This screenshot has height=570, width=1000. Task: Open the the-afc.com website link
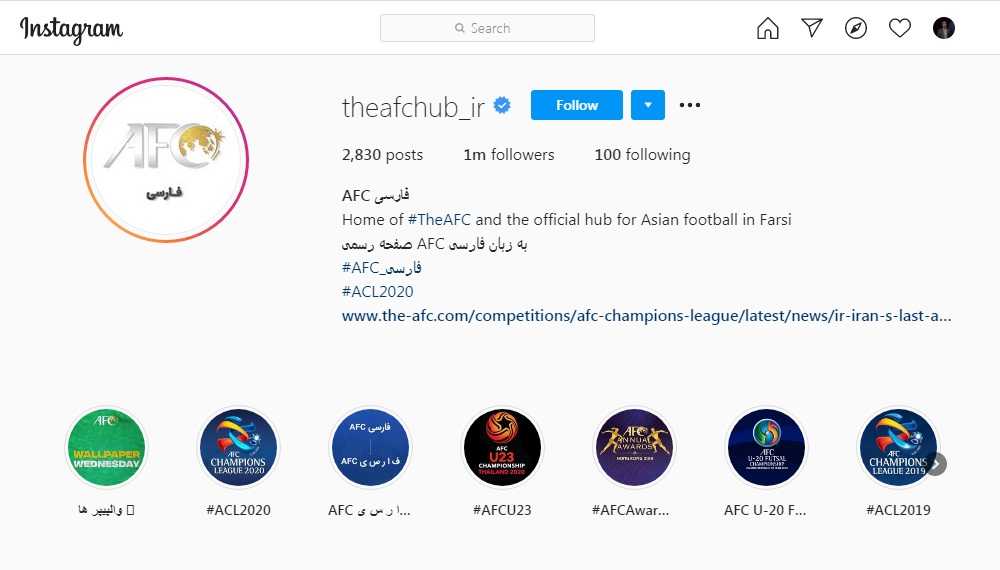coord(646,316)
